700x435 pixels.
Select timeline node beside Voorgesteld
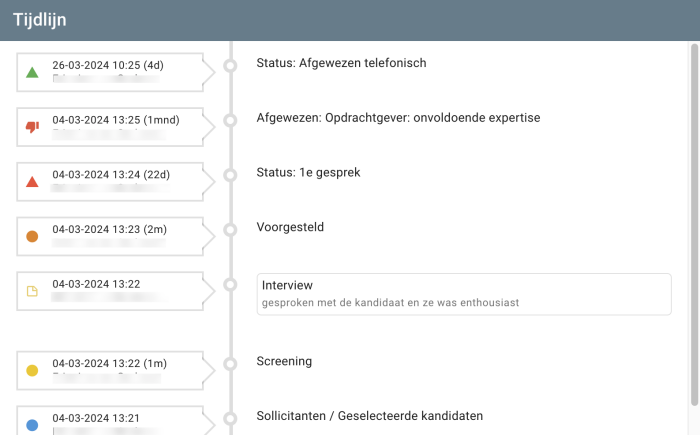[230, 229]
